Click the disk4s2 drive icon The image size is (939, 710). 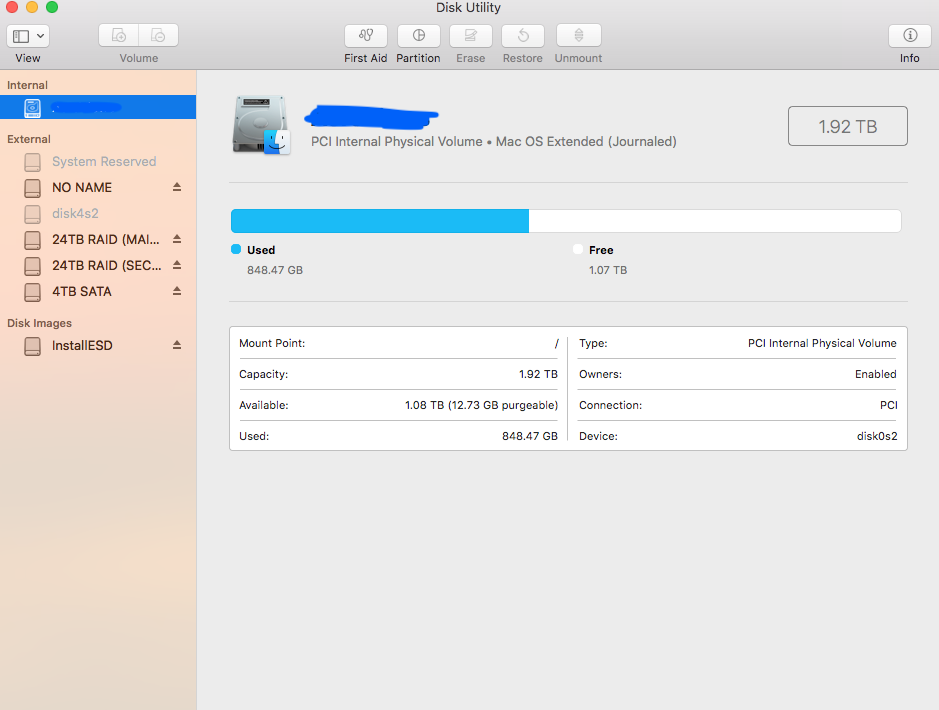tap(32, 214)
